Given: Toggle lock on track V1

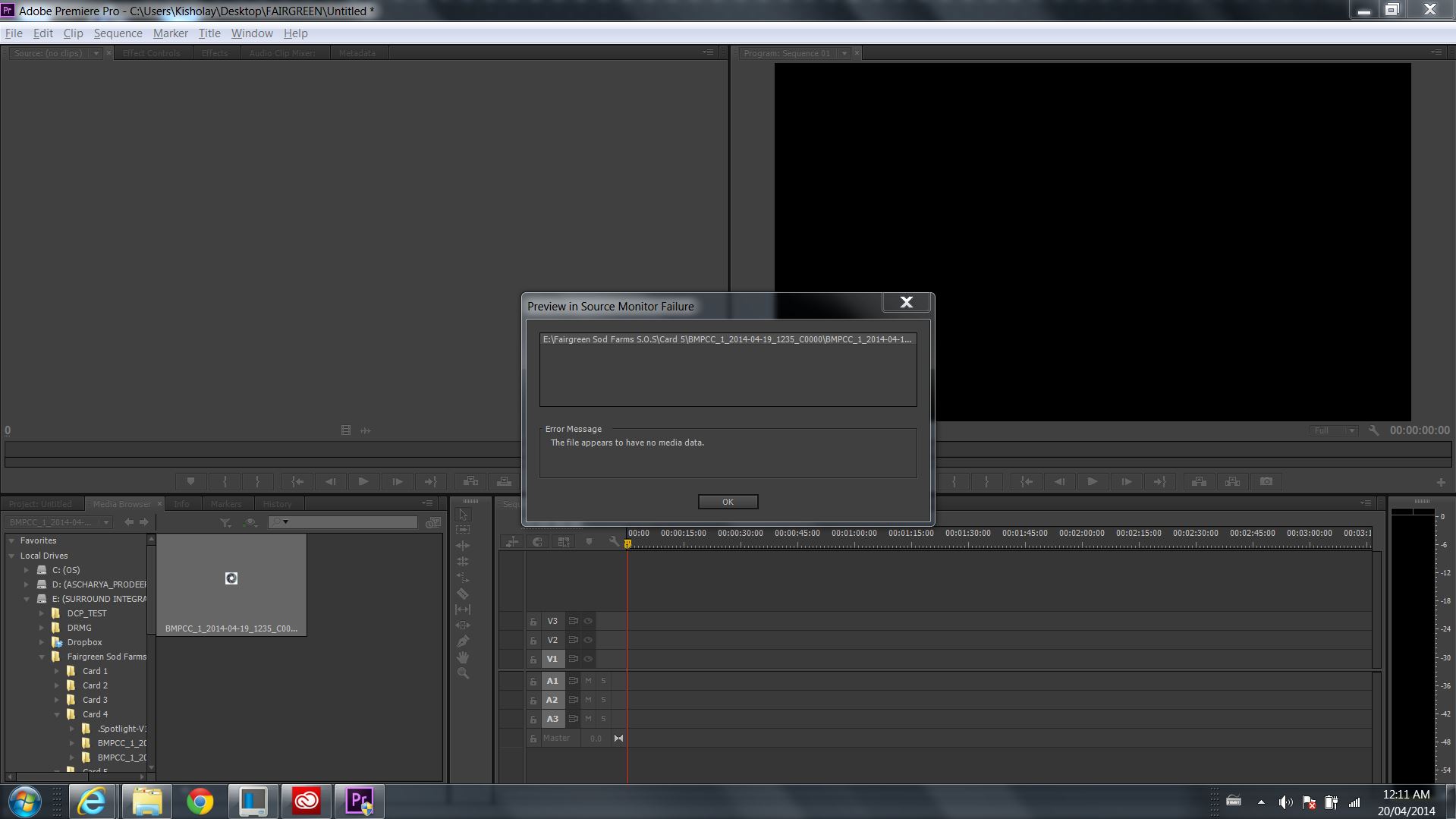Looking at the screenshot, I should click(533, 659).
